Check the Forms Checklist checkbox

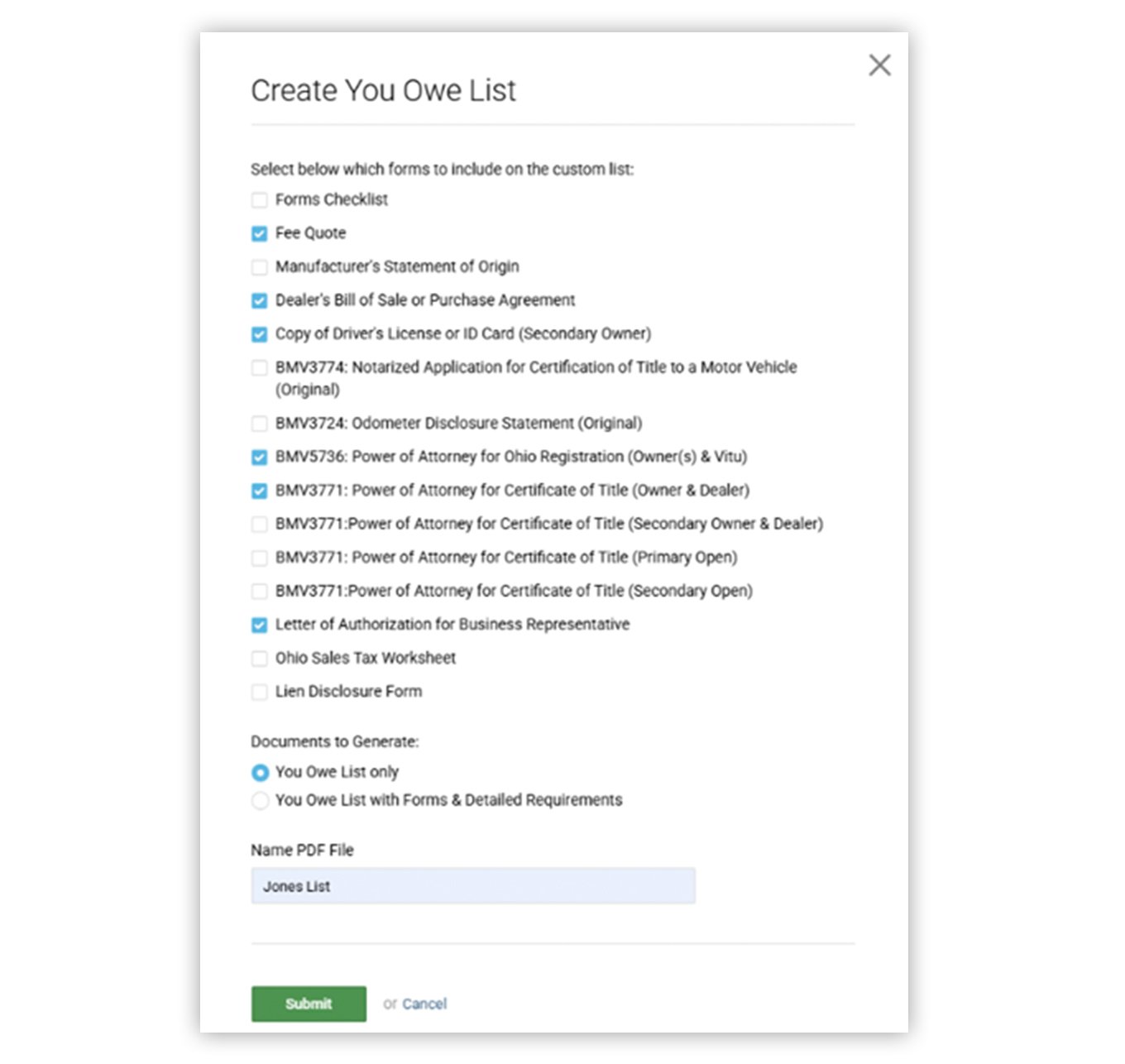coord(259,200)
